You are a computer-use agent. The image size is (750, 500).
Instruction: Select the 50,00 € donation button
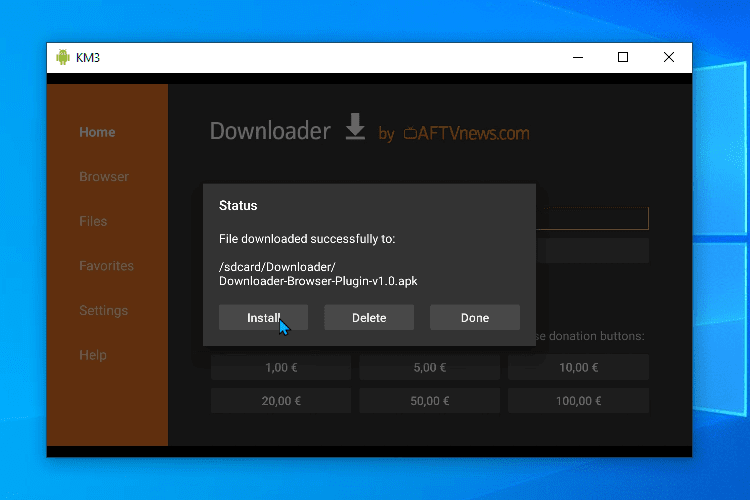(430, 401)
